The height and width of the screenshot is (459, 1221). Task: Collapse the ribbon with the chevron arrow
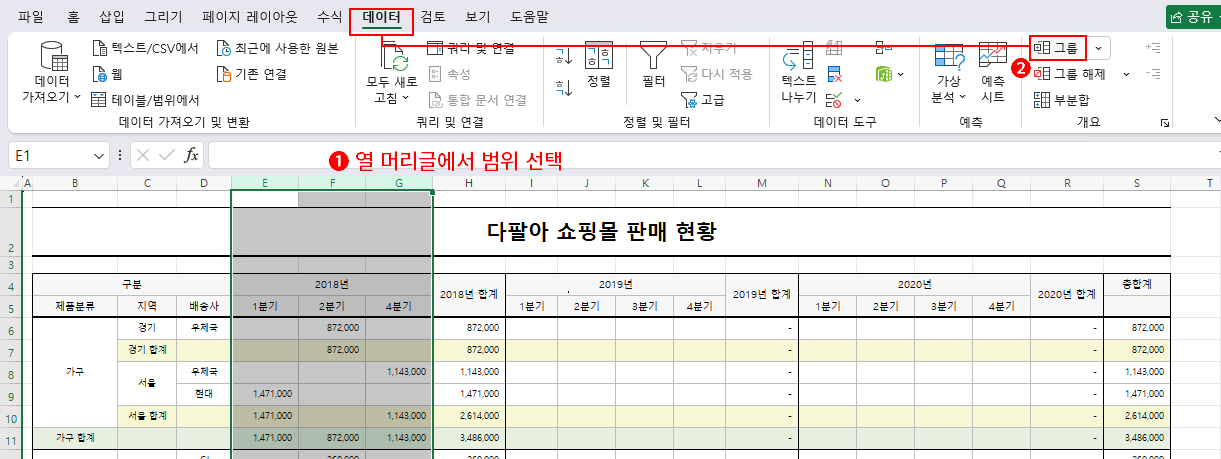1217,120
